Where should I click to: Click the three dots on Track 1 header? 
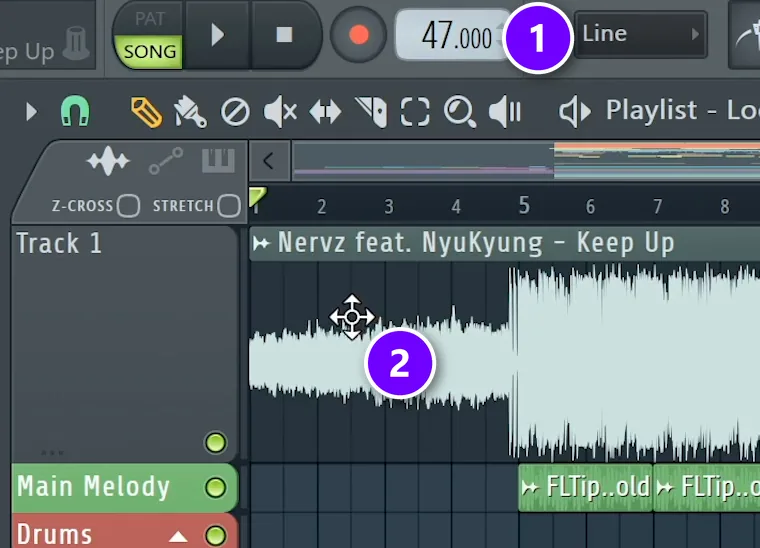(52, 453)
